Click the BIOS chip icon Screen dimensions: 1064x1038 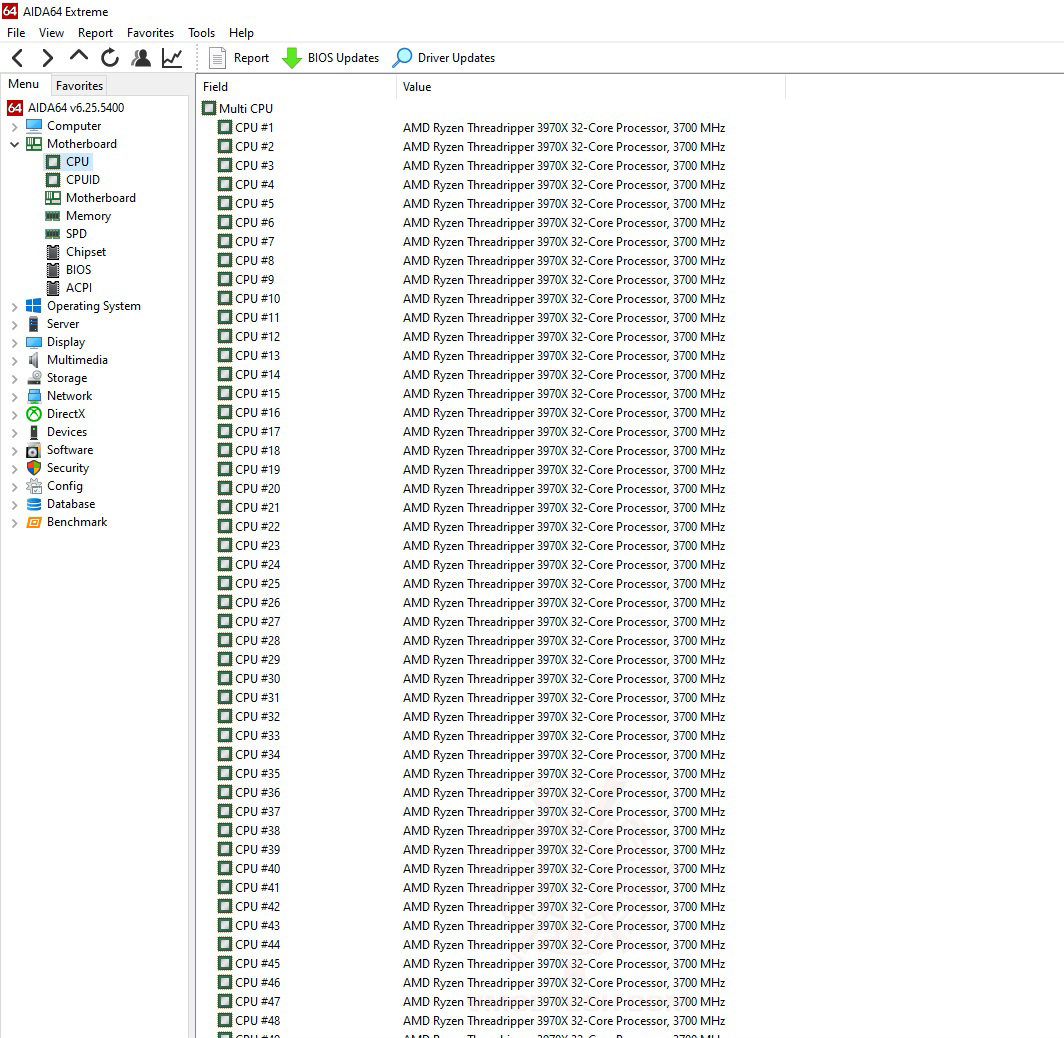tap(53, 270)
